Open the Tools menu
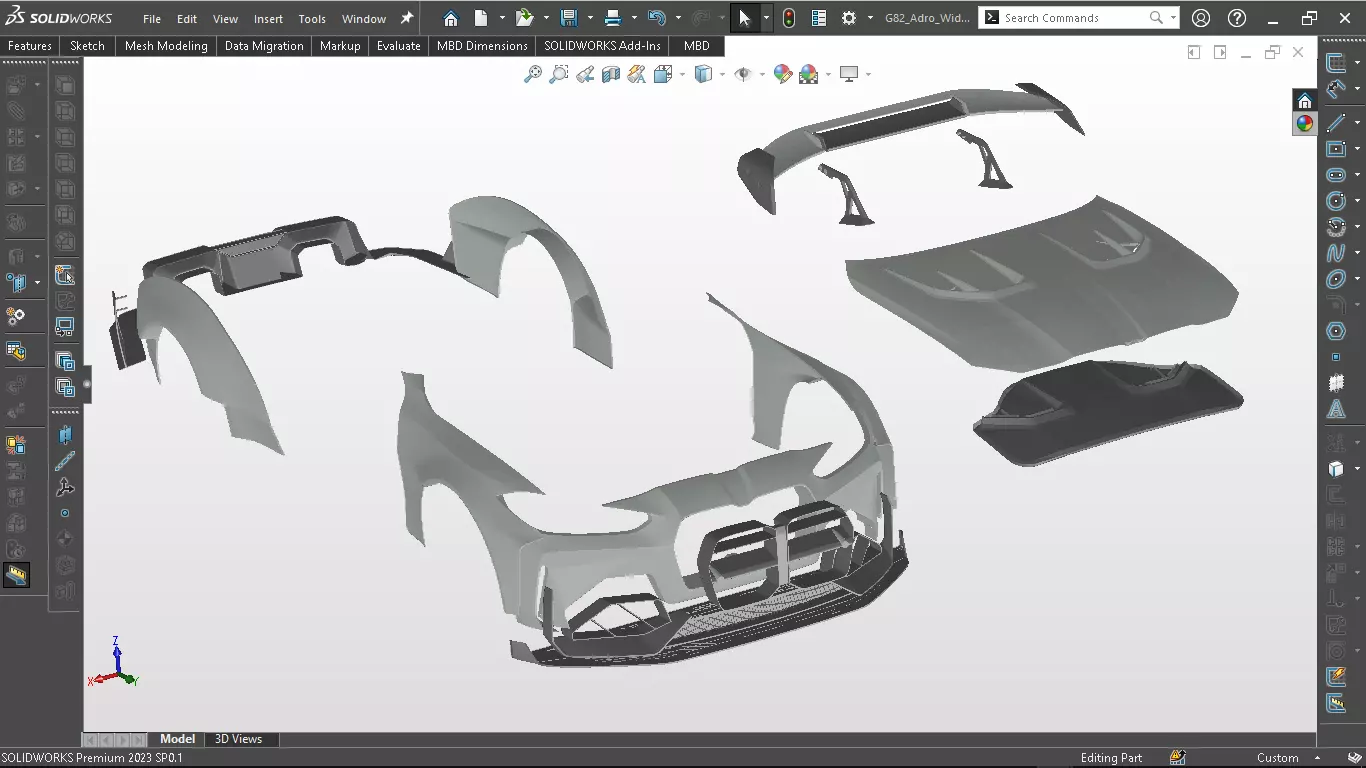The width and height of the screenshot is (1366, 768). (312, 18)
